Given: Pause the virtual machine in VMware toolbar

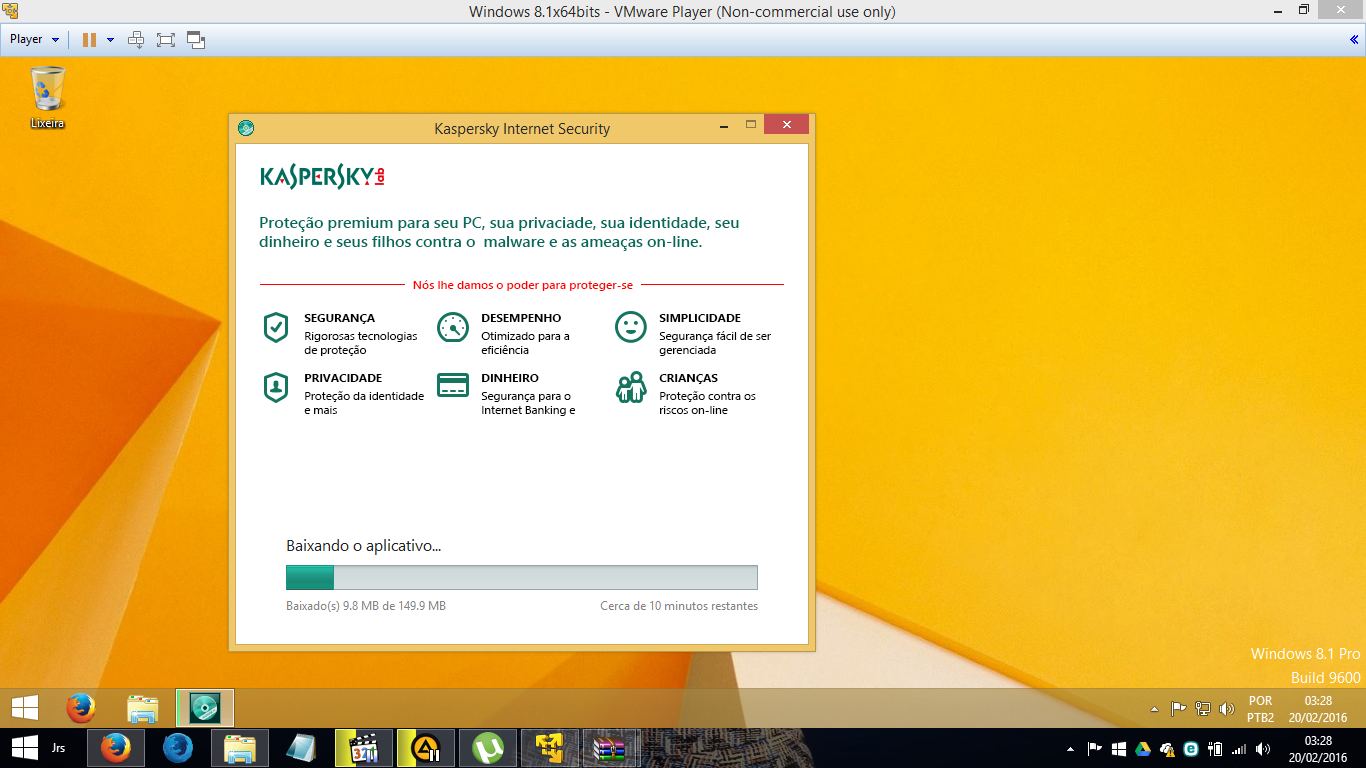Looking at the screenshot, I should coord(89,40).
